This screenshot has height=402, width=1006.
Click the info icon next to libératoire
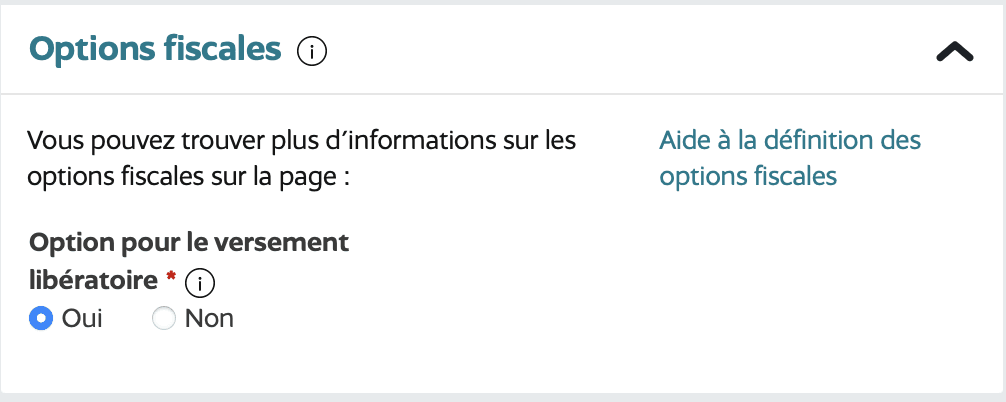coord(200,283)
